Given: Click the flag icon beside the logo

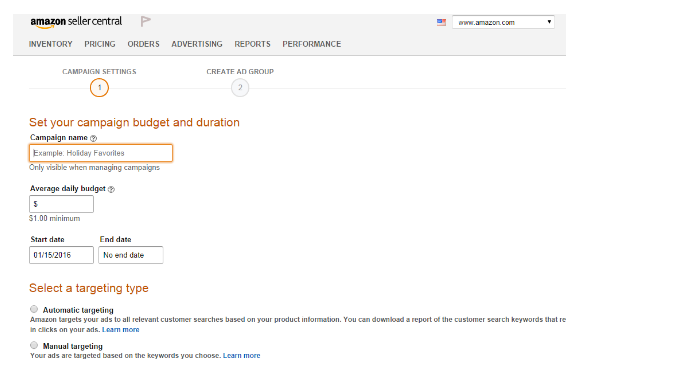Looking at the screenshot, I should click(145, 21).
